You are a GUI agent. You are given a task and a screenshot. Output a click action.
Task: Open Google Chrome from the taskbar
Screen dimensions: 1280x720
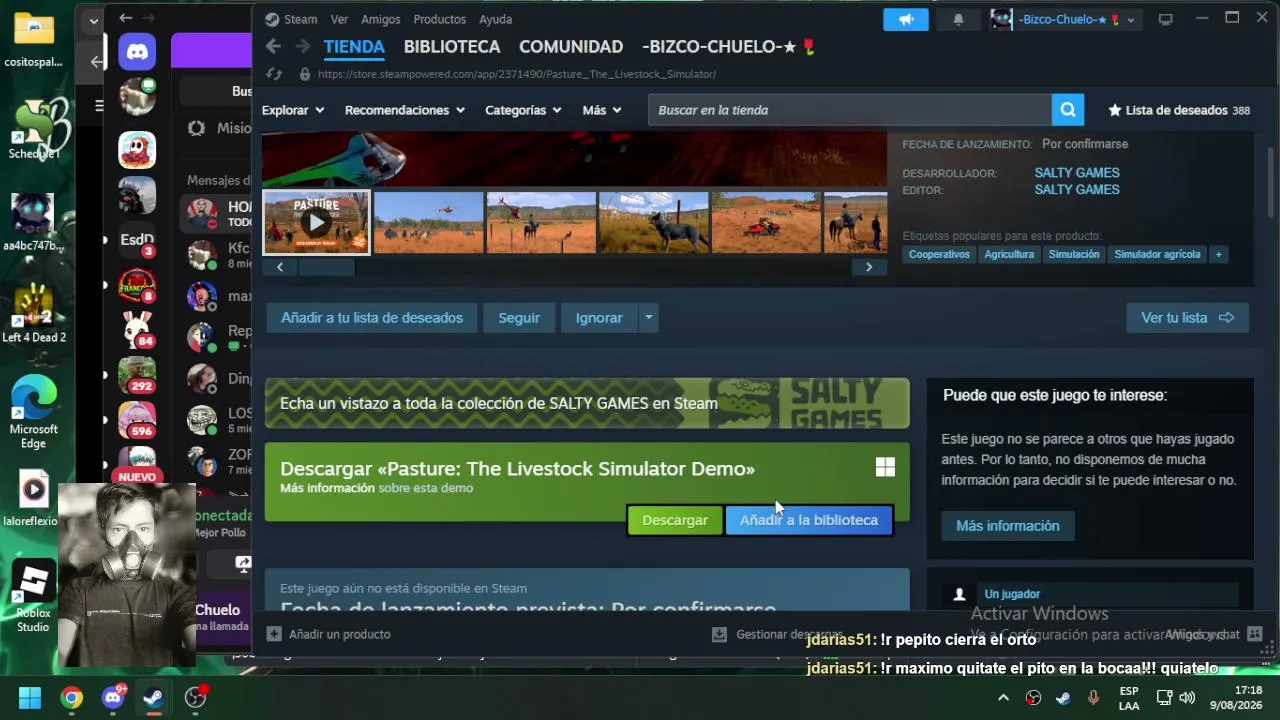pos(71,697)
